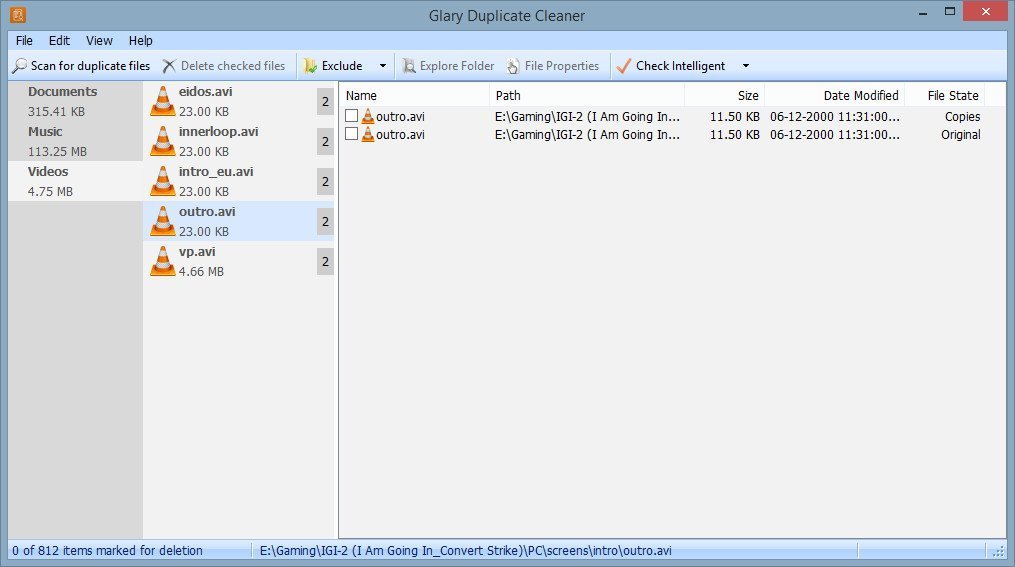Click the Explore Folder icon
1015x567 pixels.
(409, 66)
